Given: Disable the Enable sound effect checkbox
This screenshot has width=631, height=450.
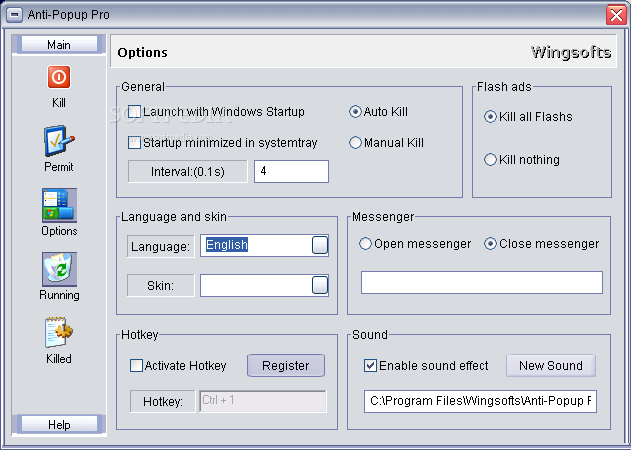Looking at the screenshot, I should coord(370,365).
